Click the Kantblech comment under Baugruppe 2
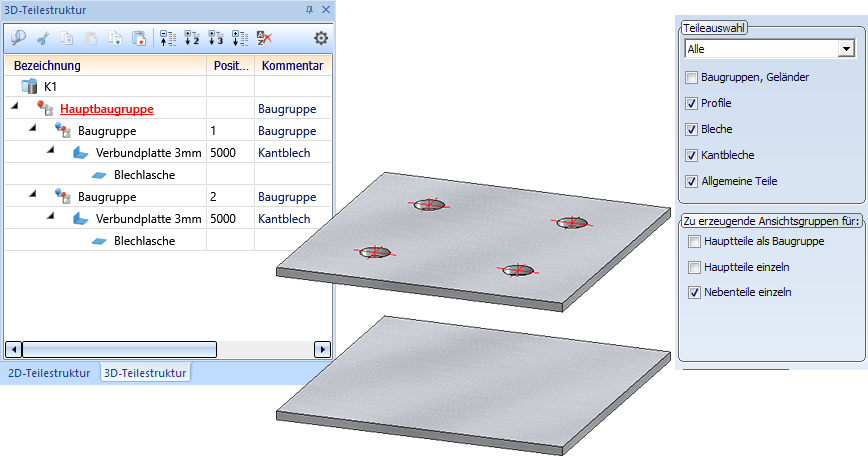 pyautogui.click(x=284, y=219)
